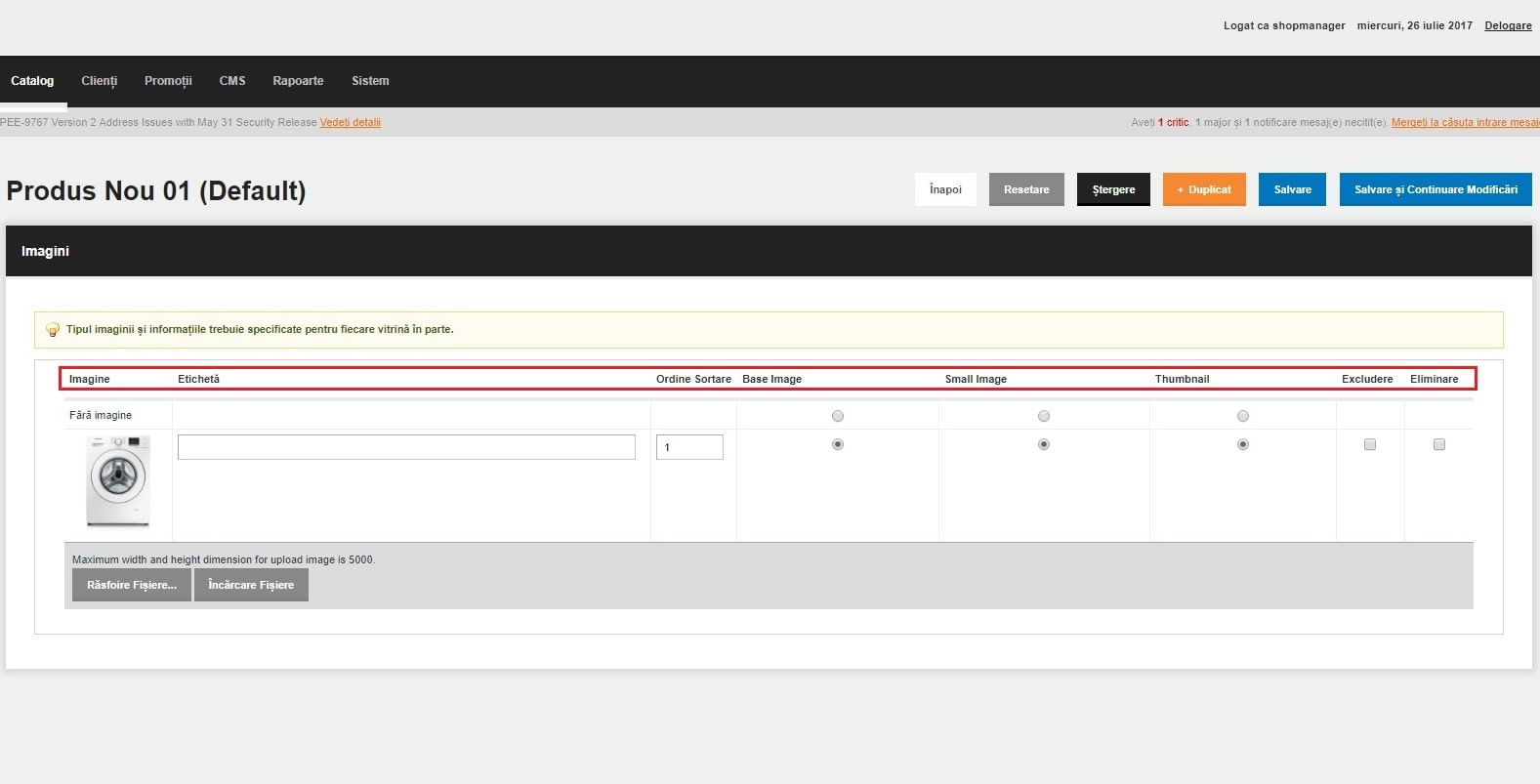1540x784 pixels.
Task: Upload with Încărcare Fișiere button
Action: click(x=251, y=585)
